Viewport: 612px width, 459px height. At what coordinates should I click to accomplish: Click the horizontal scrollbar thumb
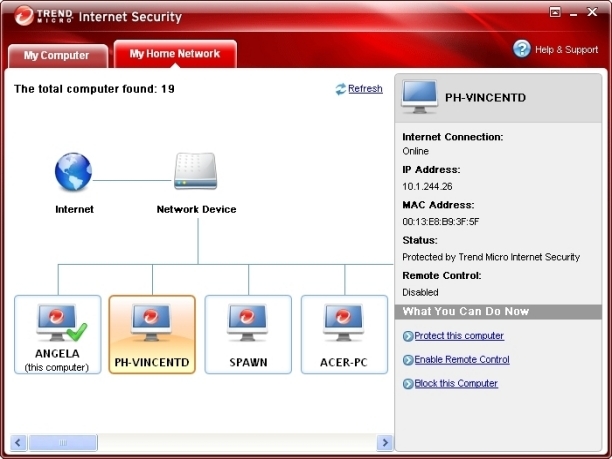pyautogui.click(x=63, y=443)
